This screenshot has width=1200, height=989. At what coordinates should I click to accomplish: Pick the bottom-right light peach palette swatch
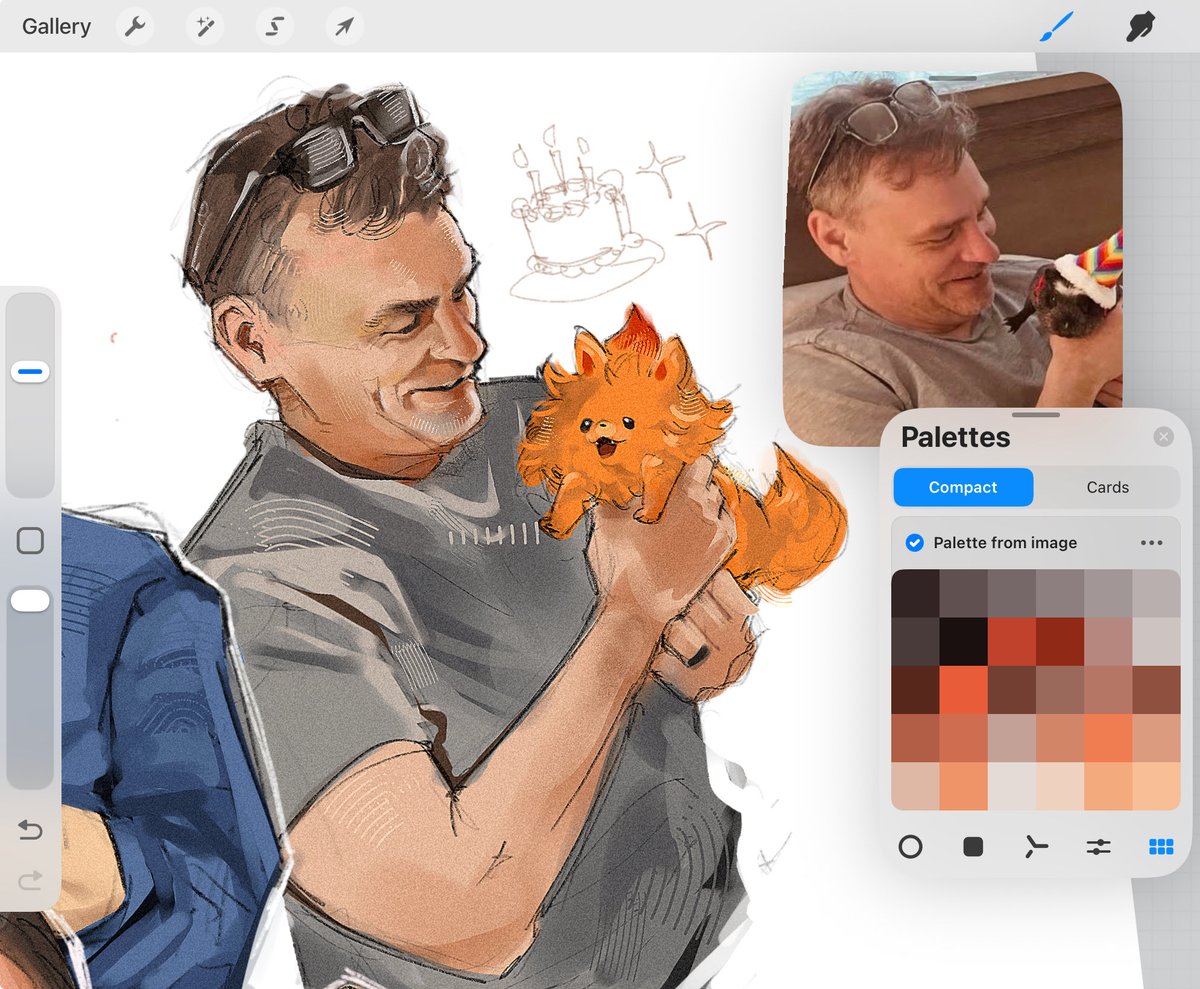click(1156, 786)
